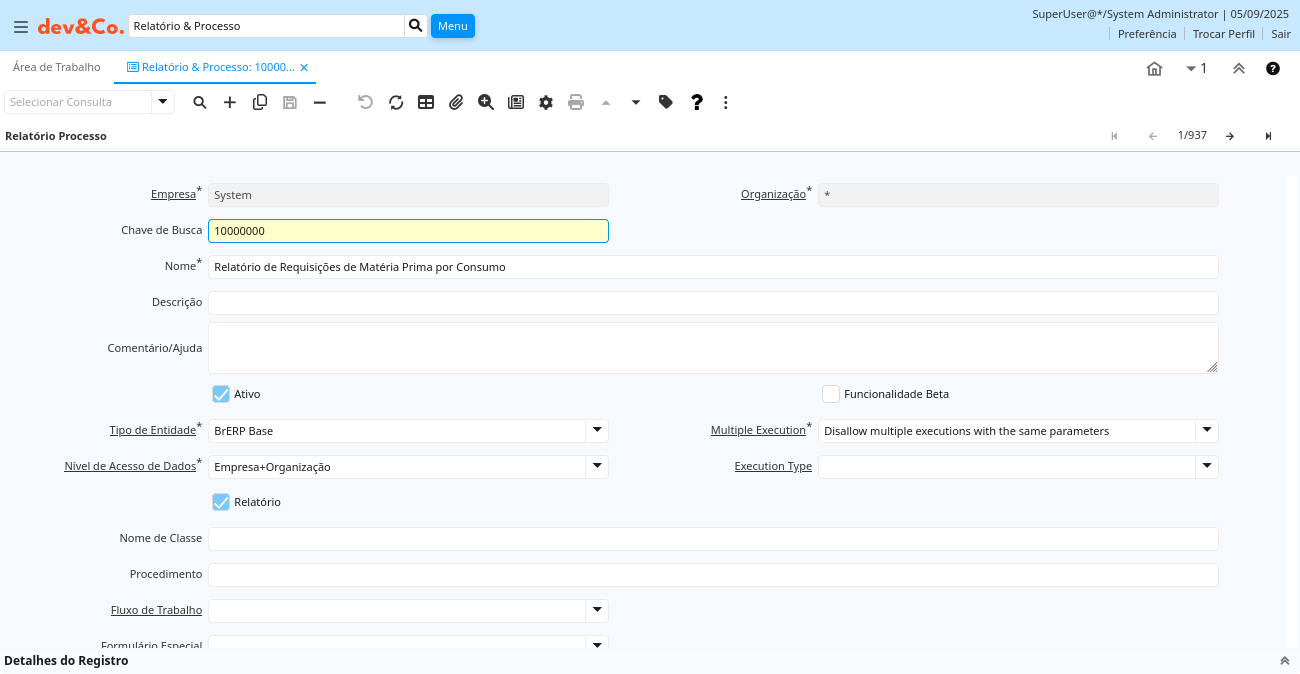
Task: Click the copy record icon
Action: pyautogui.click(x=260, y=102)
